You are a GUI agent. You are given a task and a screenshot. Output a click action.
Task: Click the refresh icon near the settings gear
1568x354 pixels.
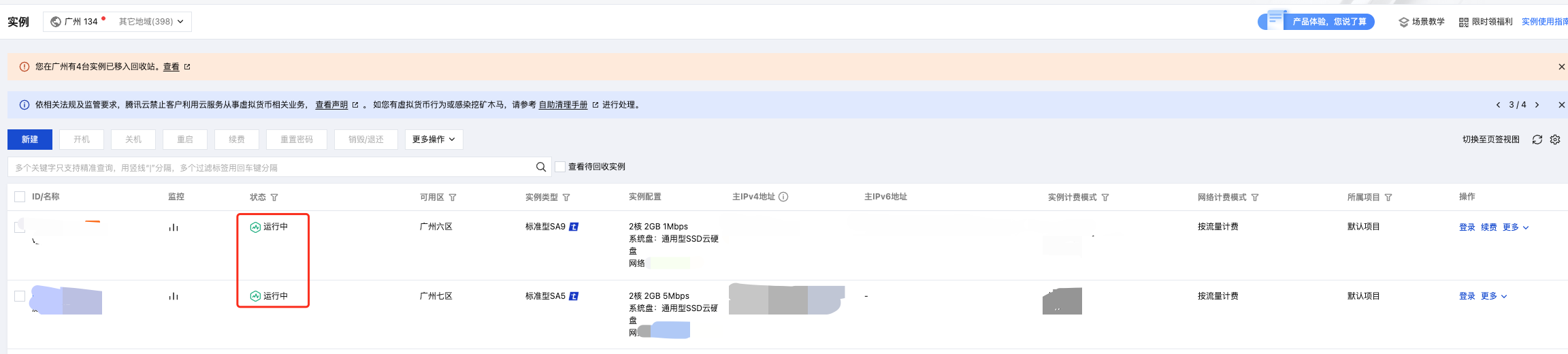click(1537, 140)
